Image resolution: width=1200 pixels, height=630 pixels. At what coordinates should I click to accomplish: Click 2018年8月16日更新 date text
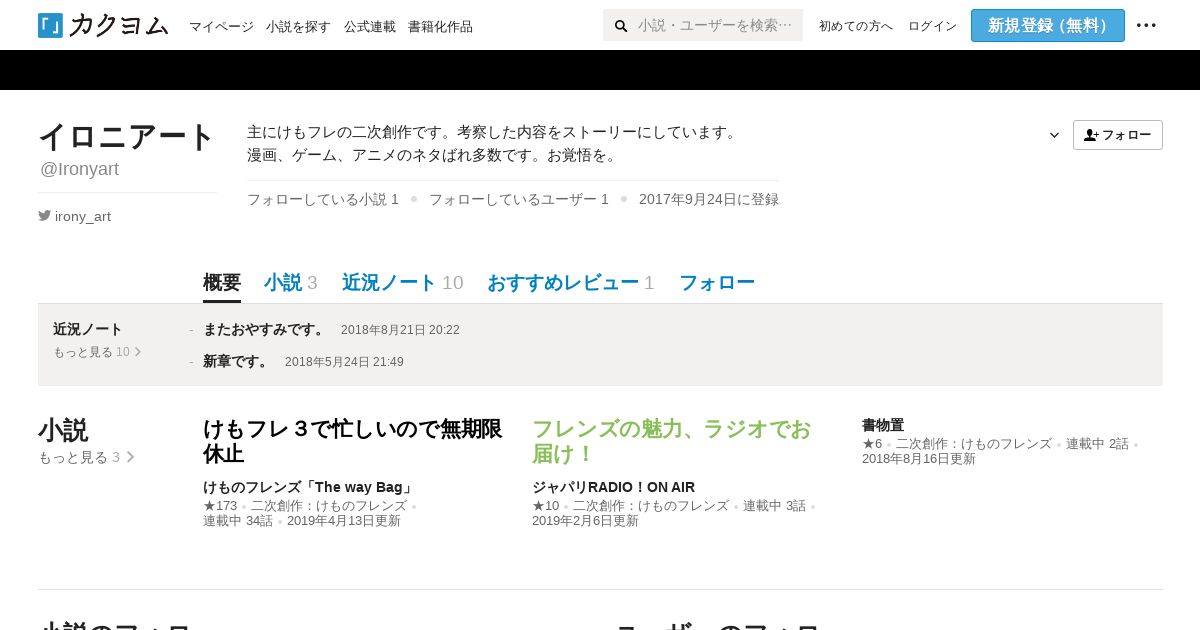[x=919, y=459]
